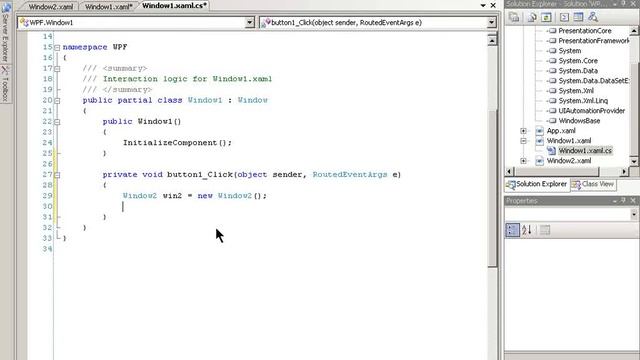Close the Properties panel
The image size is (640, 360).
click(633, 201)
